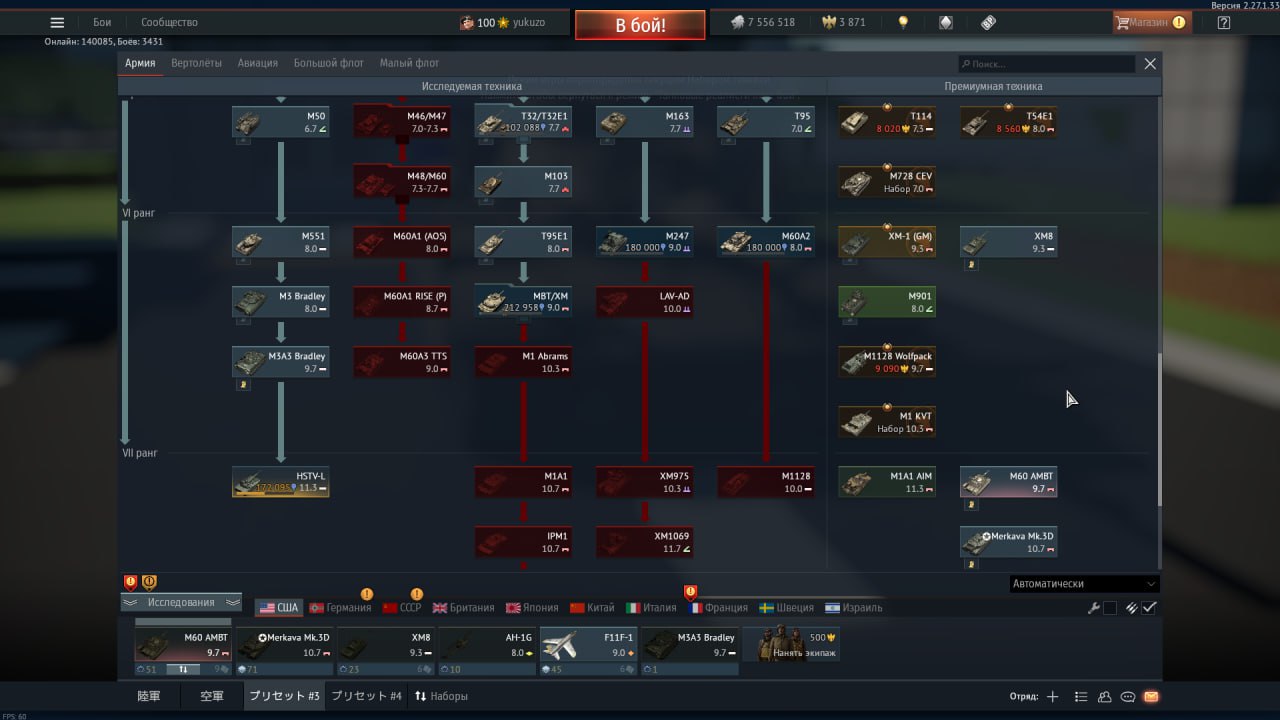Image resolution: width=1280 pixels, height=720 pixels.
Task: Select the M901 premium vehicle card
Action: (x=887, y=302)
